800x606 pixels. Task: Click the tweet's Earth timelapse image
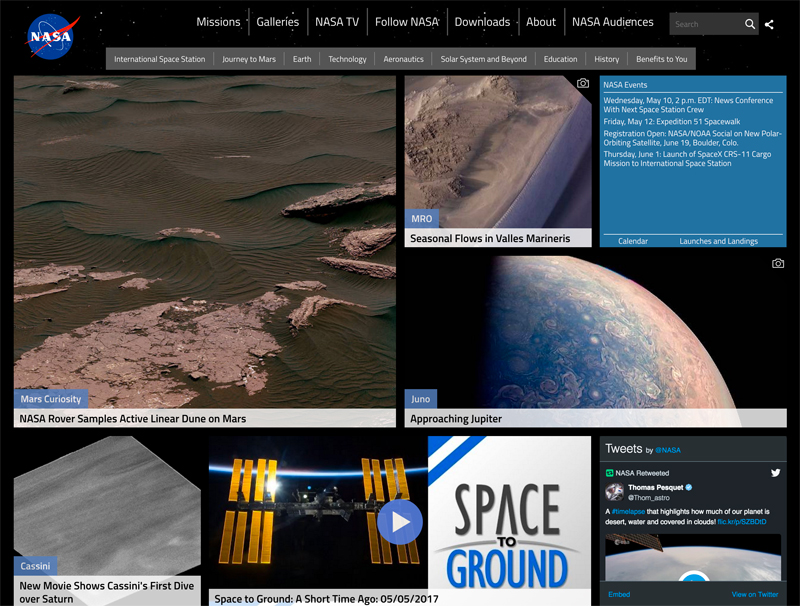point(693,557)
